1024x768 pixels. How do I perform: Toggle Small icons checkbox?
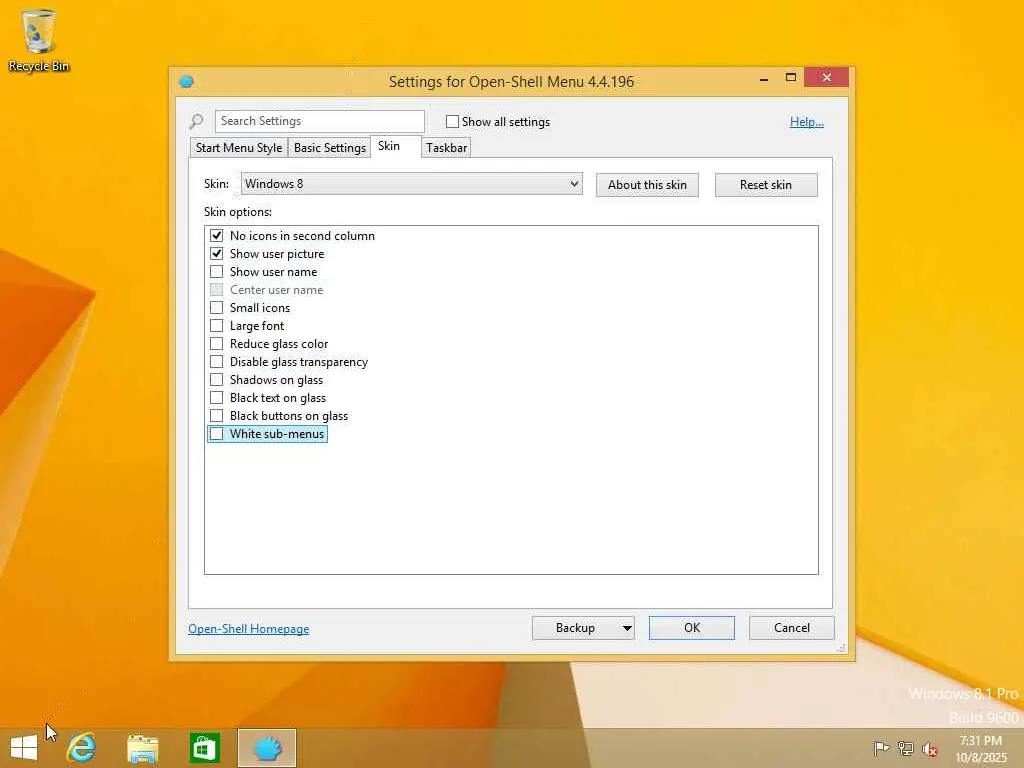point(216,308)
